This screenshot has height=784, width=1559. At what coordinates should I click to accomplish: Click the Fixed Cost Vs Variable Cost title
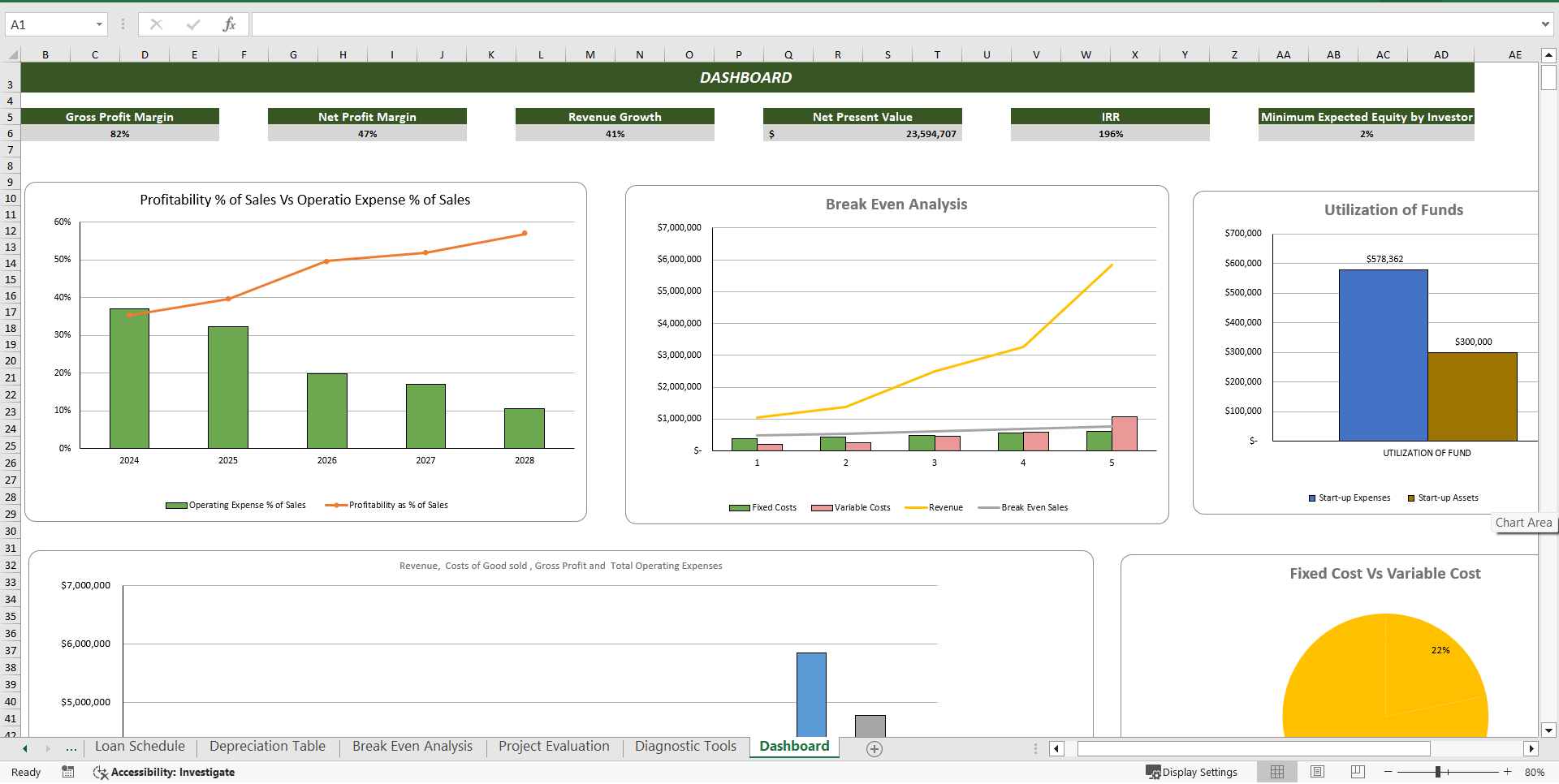tap(1385, 574)
